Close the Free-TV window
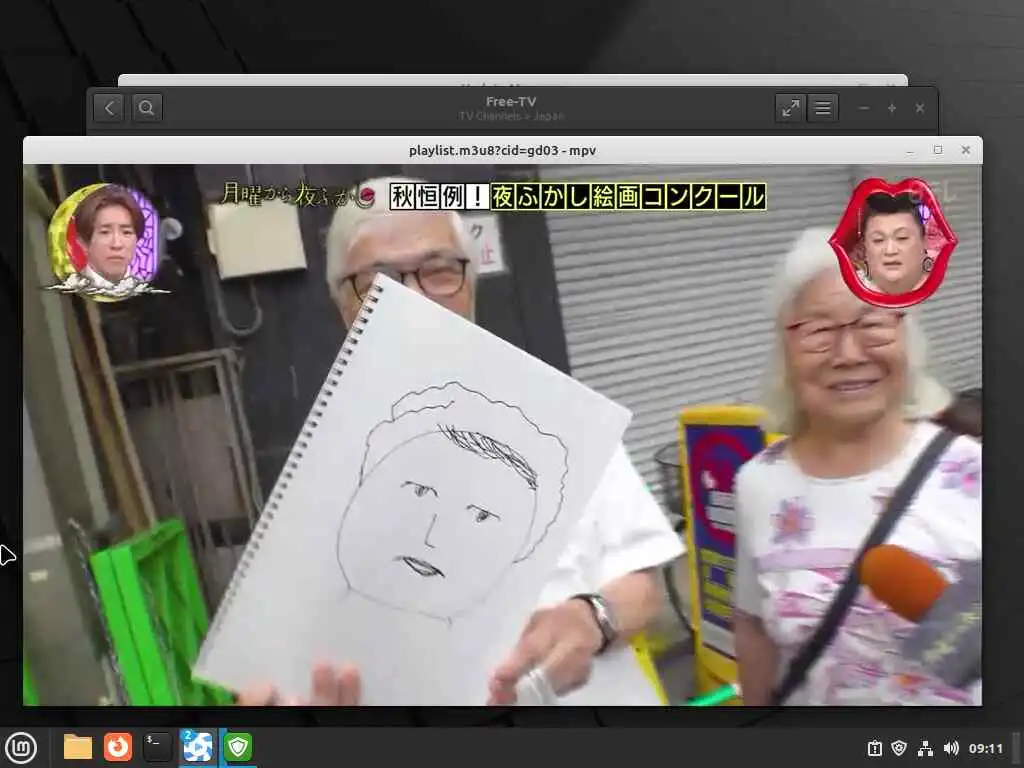 [920, 108]
